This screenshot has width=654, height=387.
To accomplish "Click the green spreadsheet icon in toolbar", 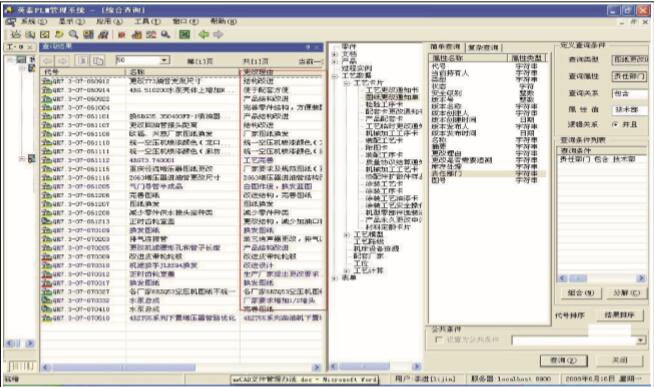I will (x=184, y=35).
